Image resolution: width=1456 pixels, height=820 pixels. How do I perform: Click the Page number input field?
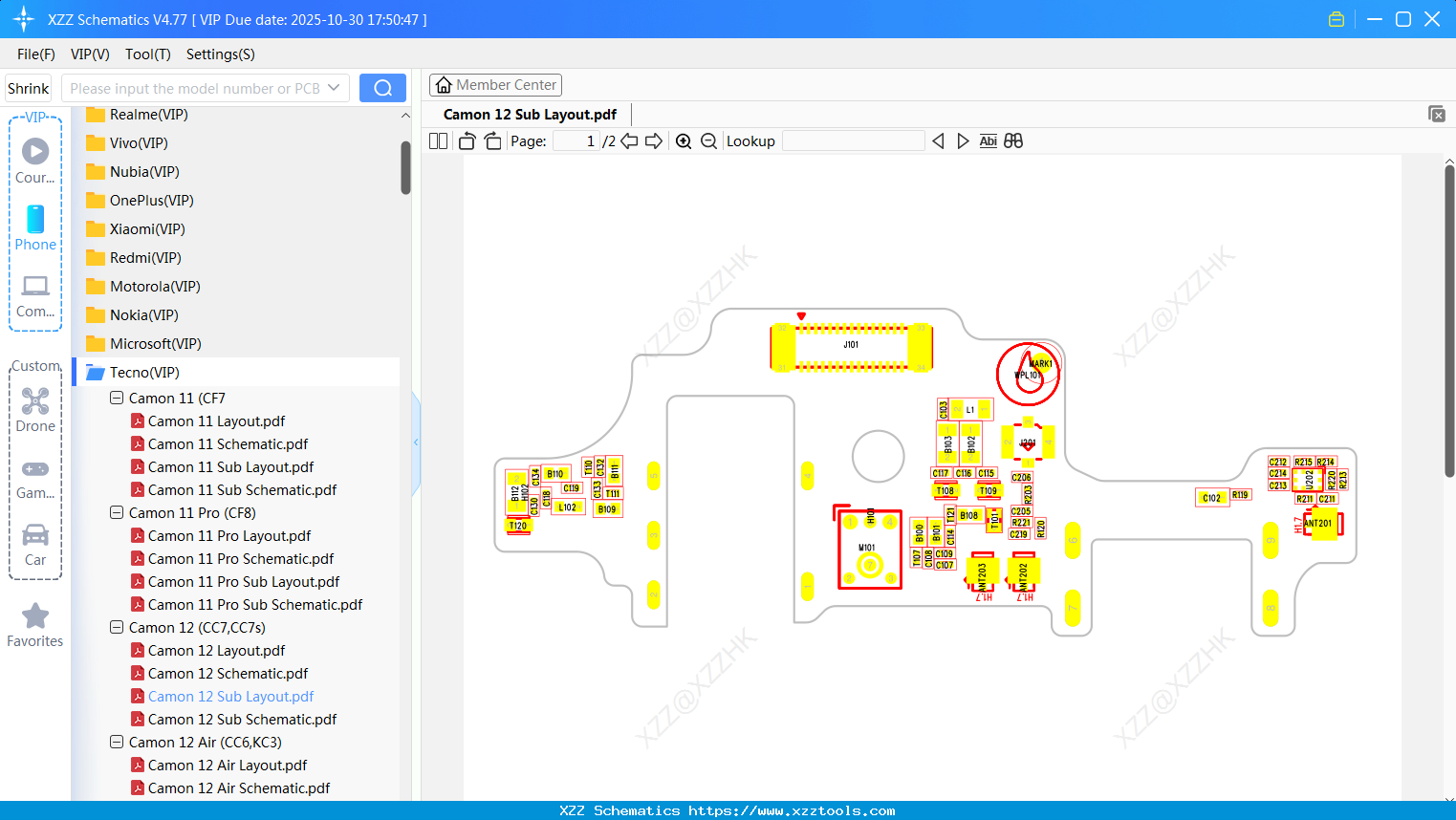(576, 141)
